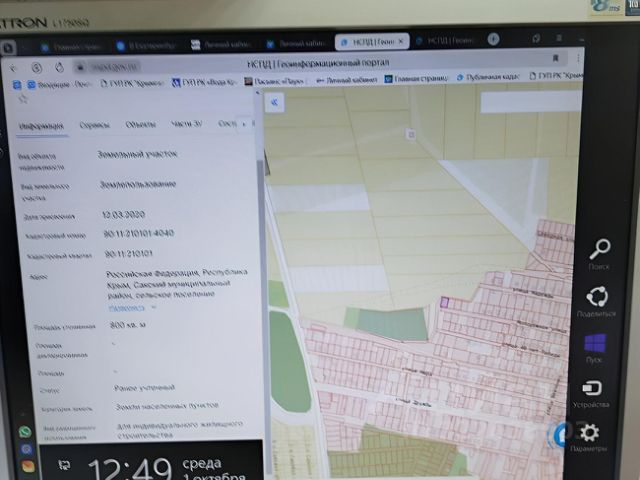Switch to the first Личный кабинет browser tab
This screenshot has height=480, width=640.
click(222, 44)
